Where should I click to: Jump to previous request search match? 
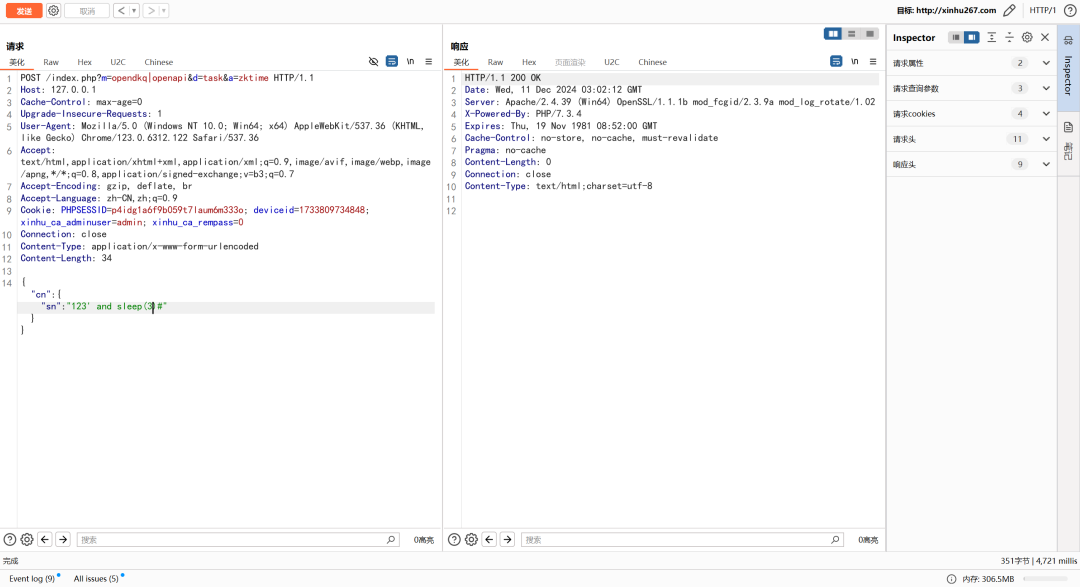point(45,539)
